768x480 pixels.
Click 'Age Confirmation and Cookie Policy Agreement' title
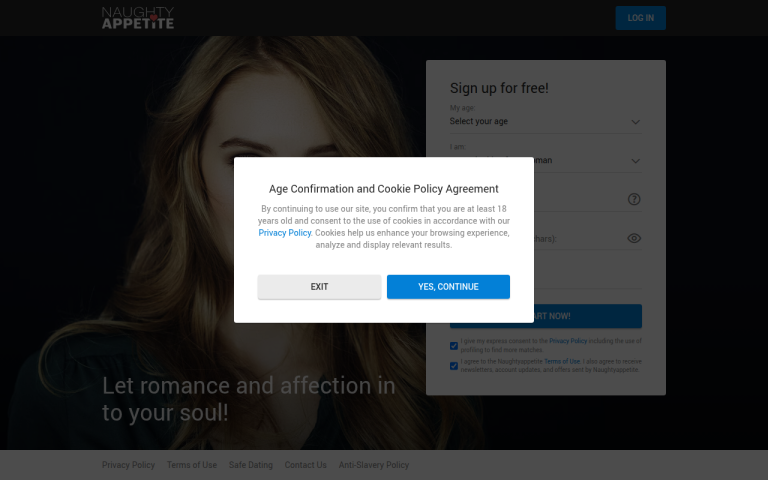(x=384, y=189)
